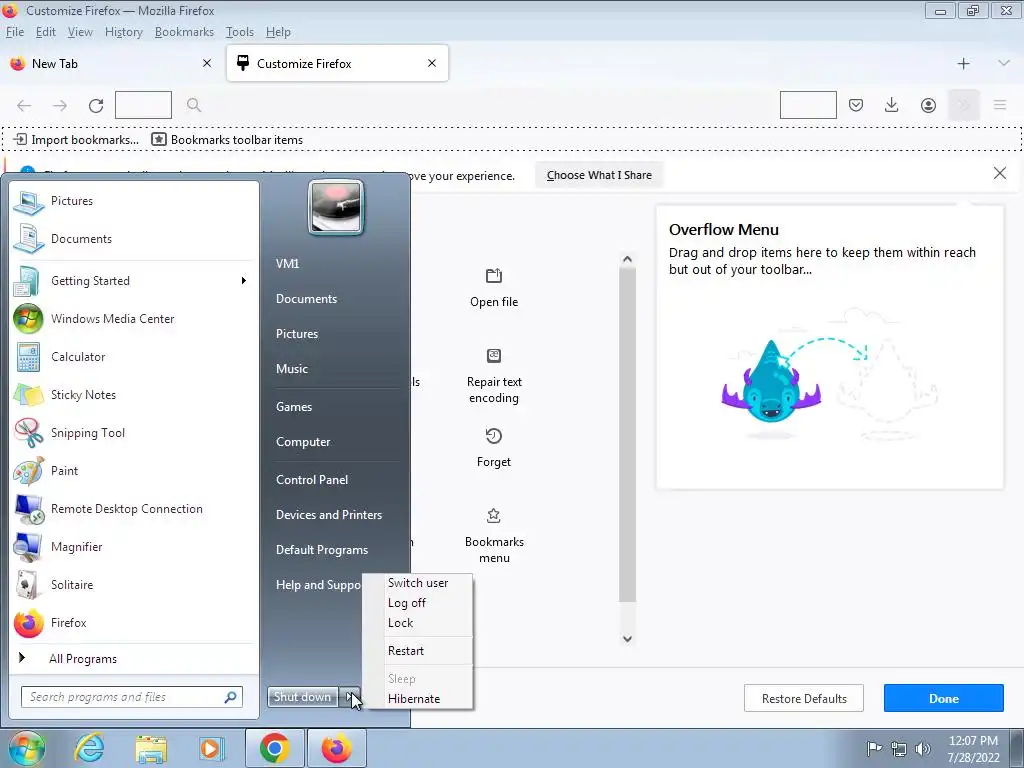The image size is (1024, 768).
Task: Click the Downloads arrow icon
Action: click(x=891, y=105)
